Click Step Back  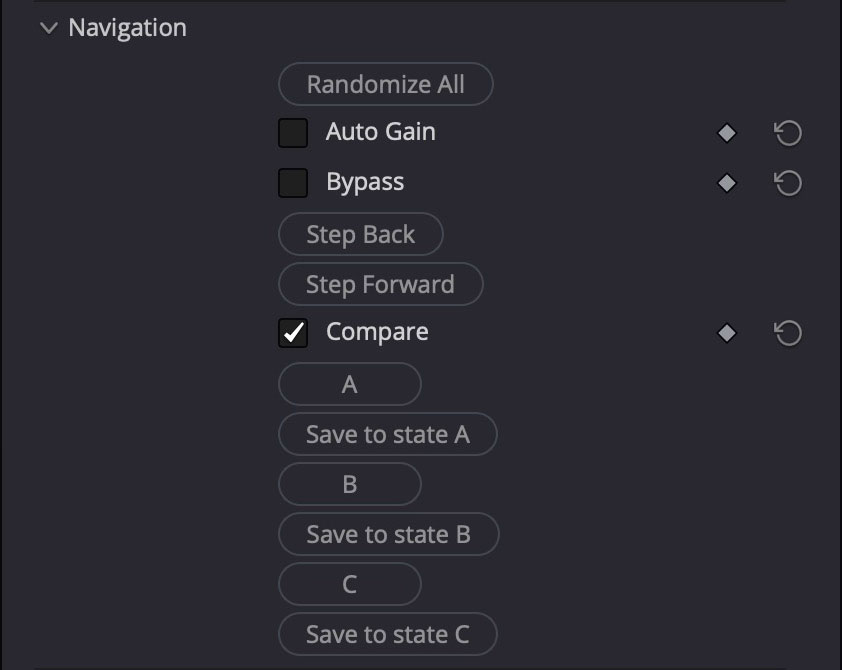coord(360,234)
